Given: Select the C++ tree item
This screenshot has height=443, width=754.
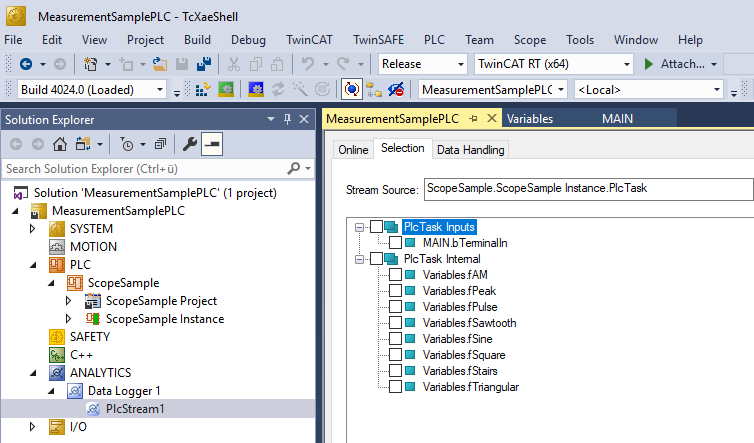Looking at the screenshot, I should coord(81,355).
